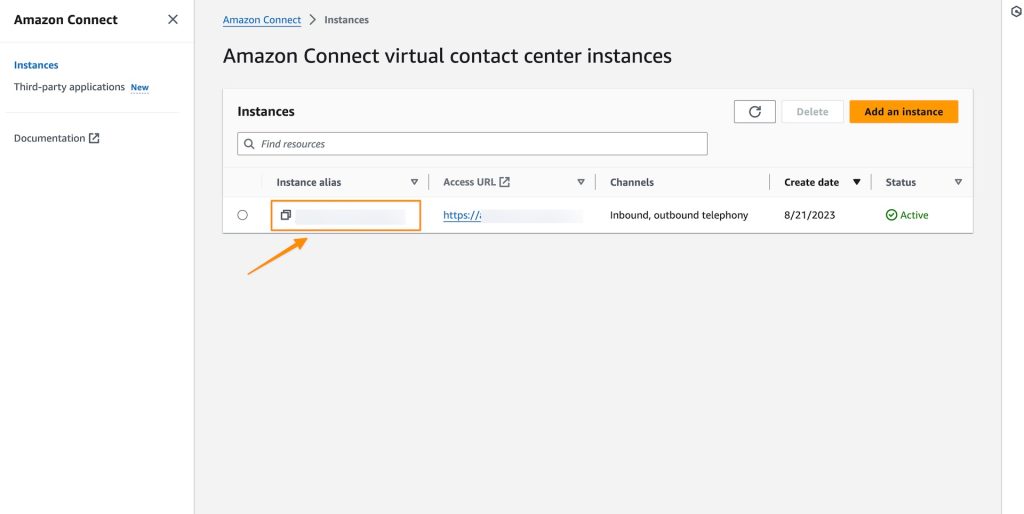Click the refresh instances icon button
This screenshot has width=1024, height=514.
coord(755,112)
